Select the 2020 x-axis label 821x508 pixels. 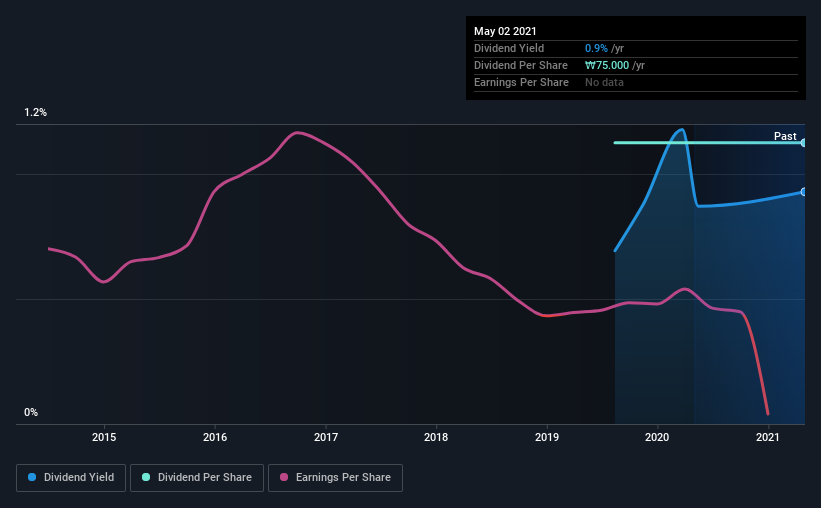pyautogui.click(x=657, y=437)
